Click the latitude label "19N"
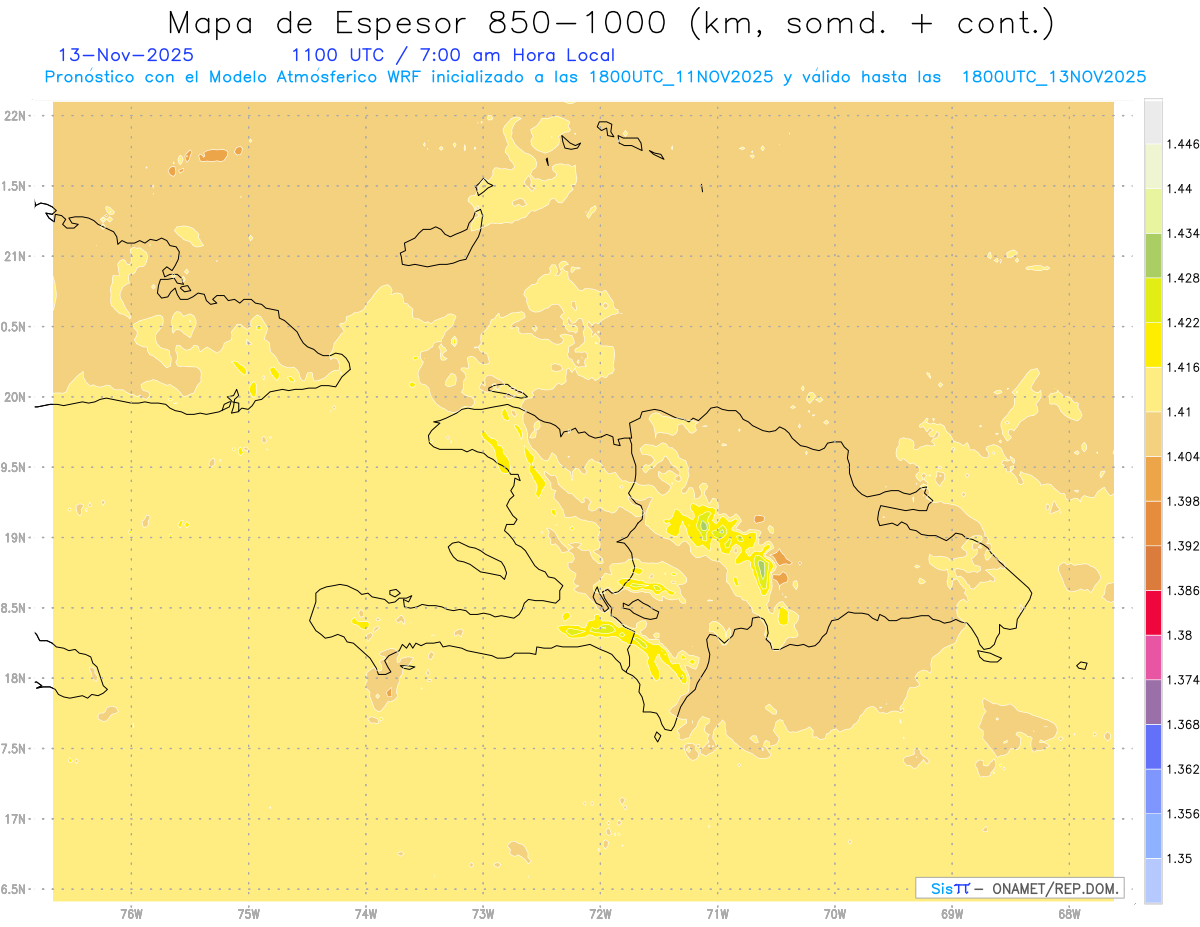The width and height of the screenshot is (1200, 927). point(16,538)
